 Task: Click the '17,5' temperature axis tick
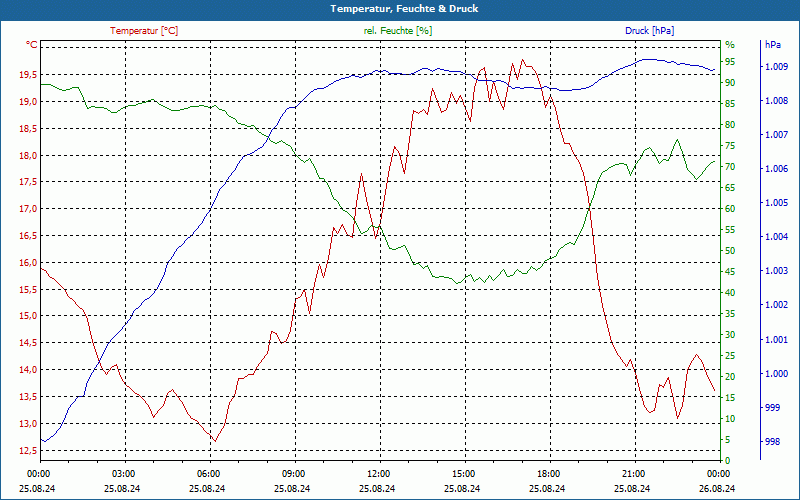[x=28, y=182]
